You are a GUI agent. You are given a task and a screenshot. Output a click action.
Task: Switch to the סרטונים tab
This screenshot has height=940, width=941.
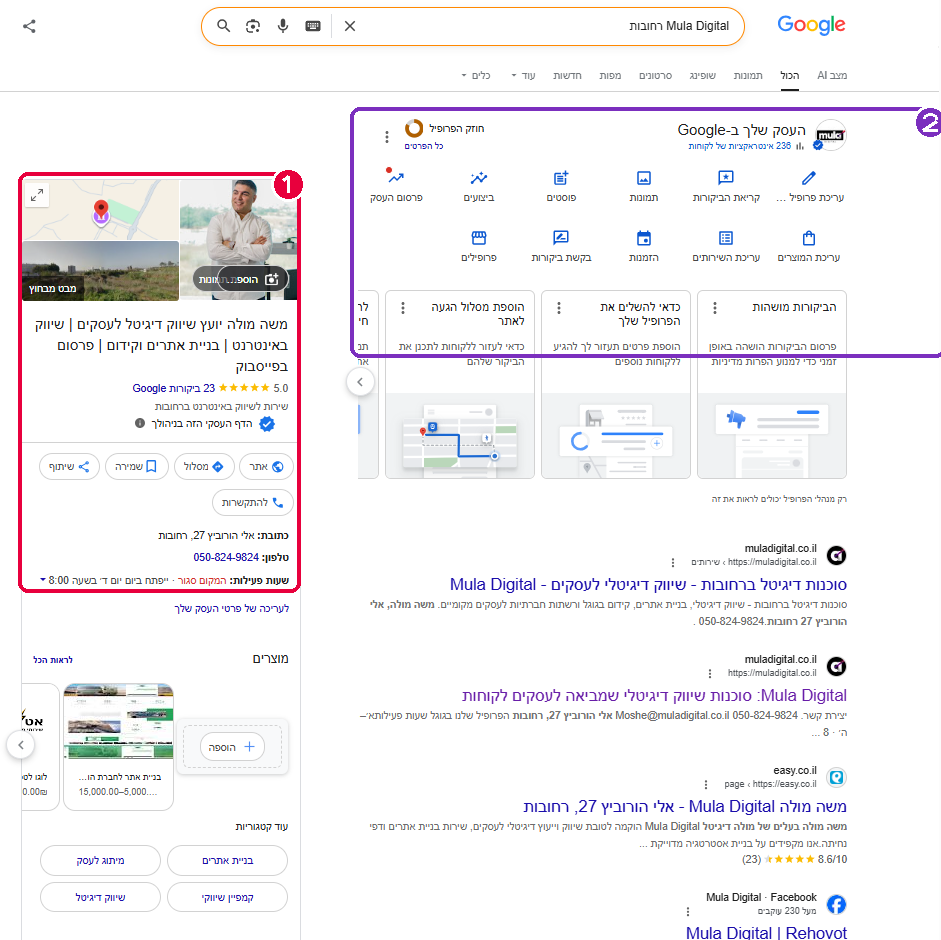click(655, 75)
